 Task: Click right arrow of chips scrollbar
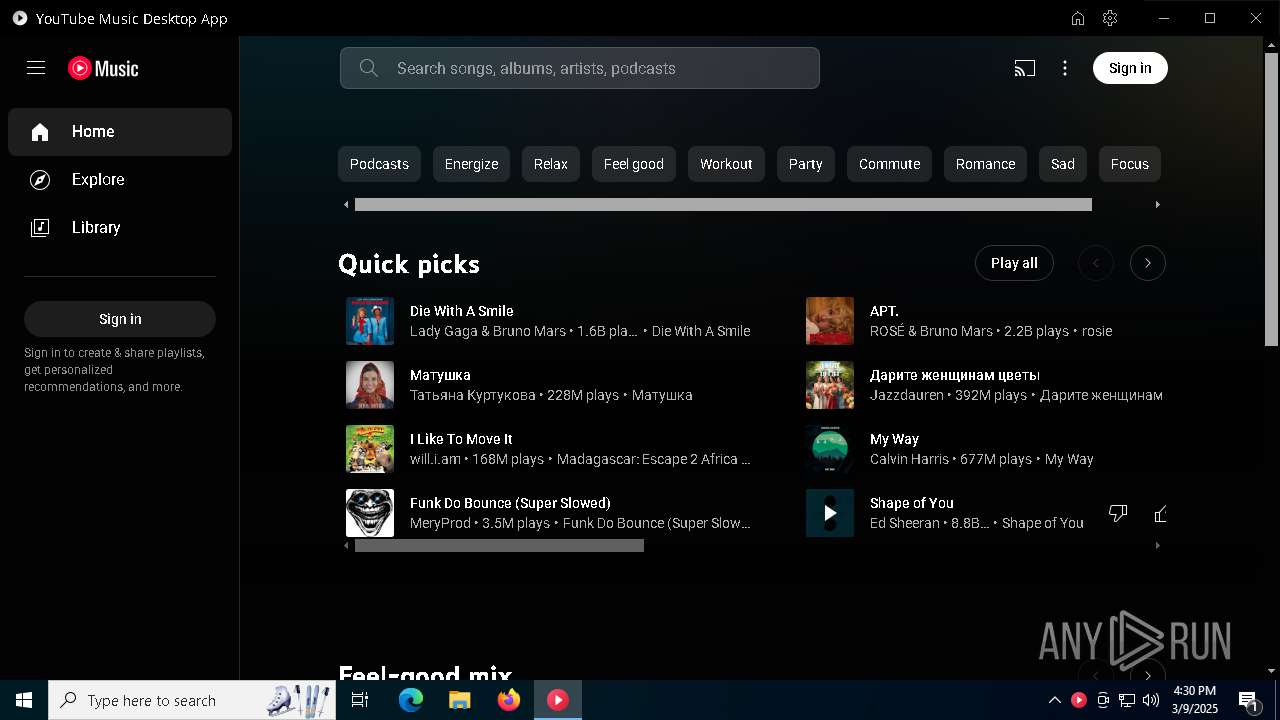point(1158,205)
